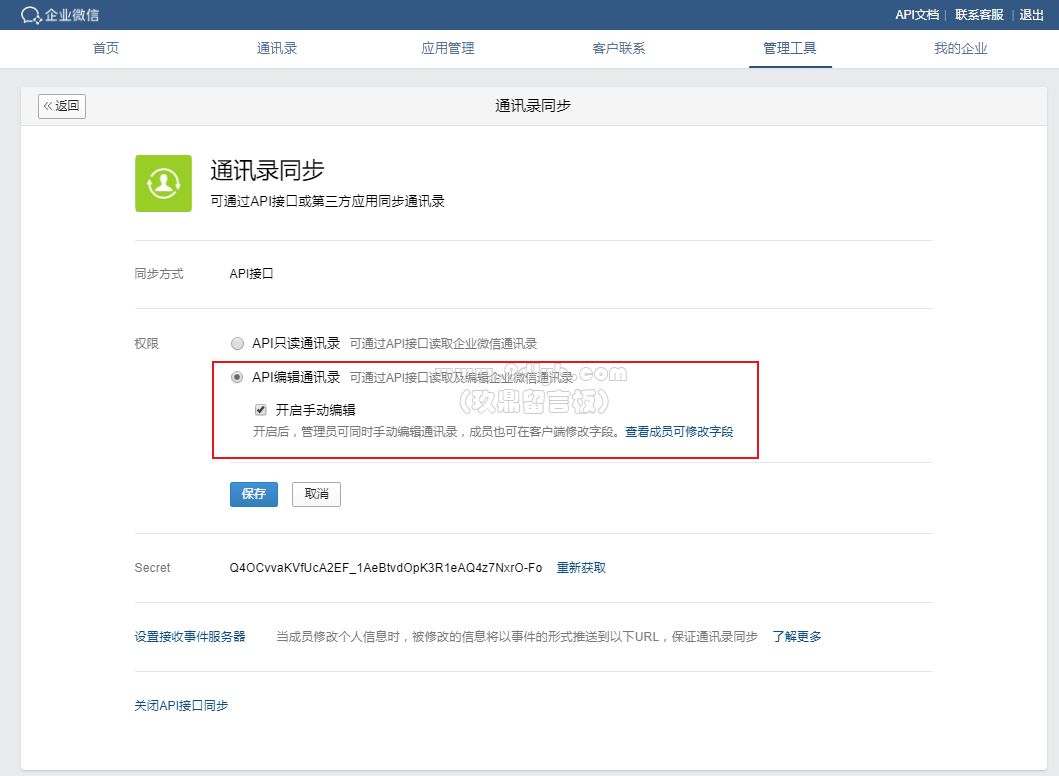Open the 设置接收事件服务器 link
1059x776 pixels.
coord(190,637)
